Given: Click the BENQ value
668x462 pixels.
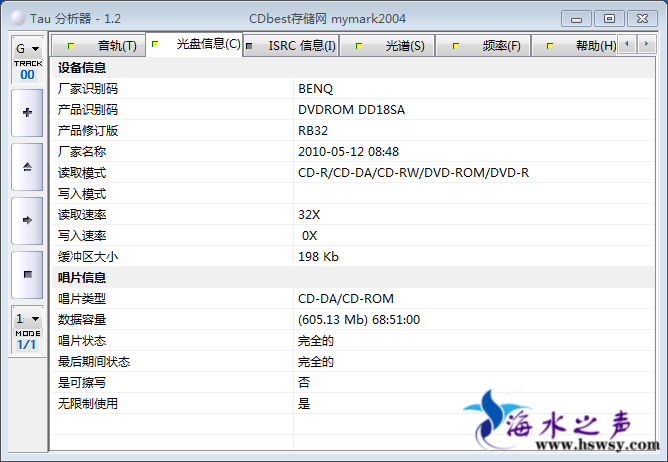Looking at the screenshot, I should pos(315,89).
